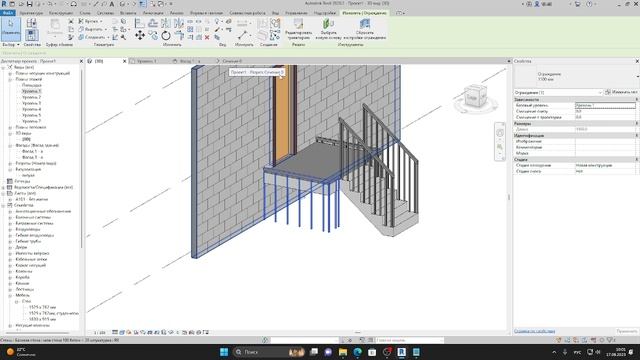
Task: Open the Базовый уровень value dropdown
Action: click(x=605, y=105)
